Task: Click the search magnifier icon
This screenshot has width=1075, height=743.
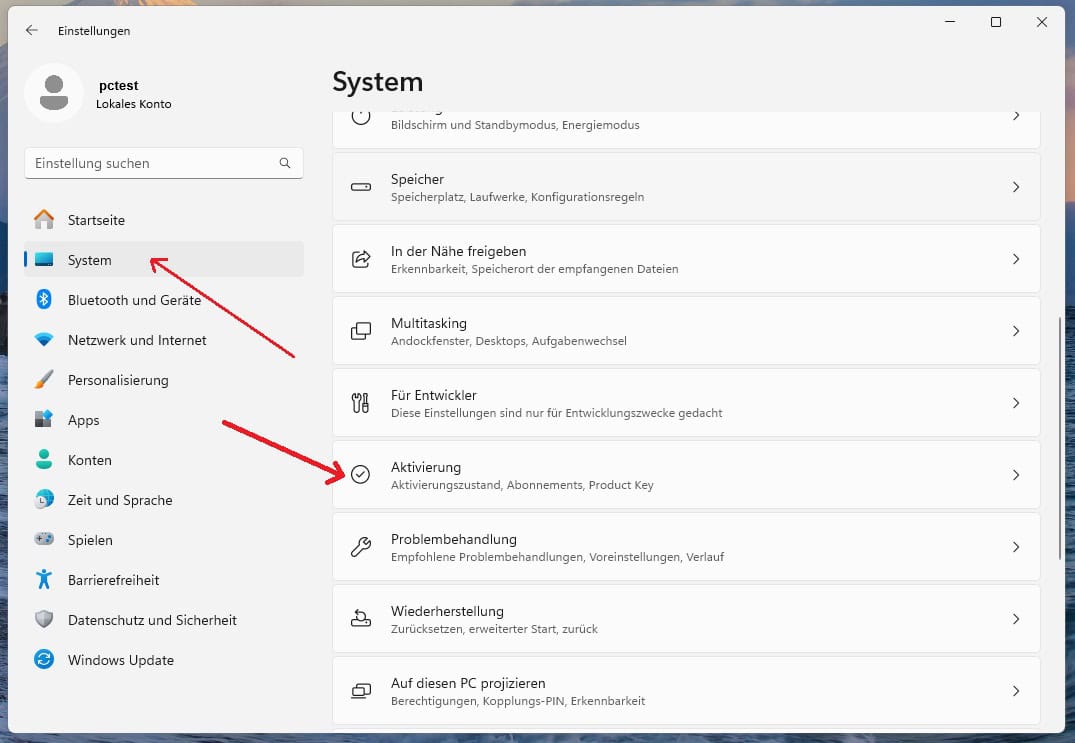Action: point(285,163)
